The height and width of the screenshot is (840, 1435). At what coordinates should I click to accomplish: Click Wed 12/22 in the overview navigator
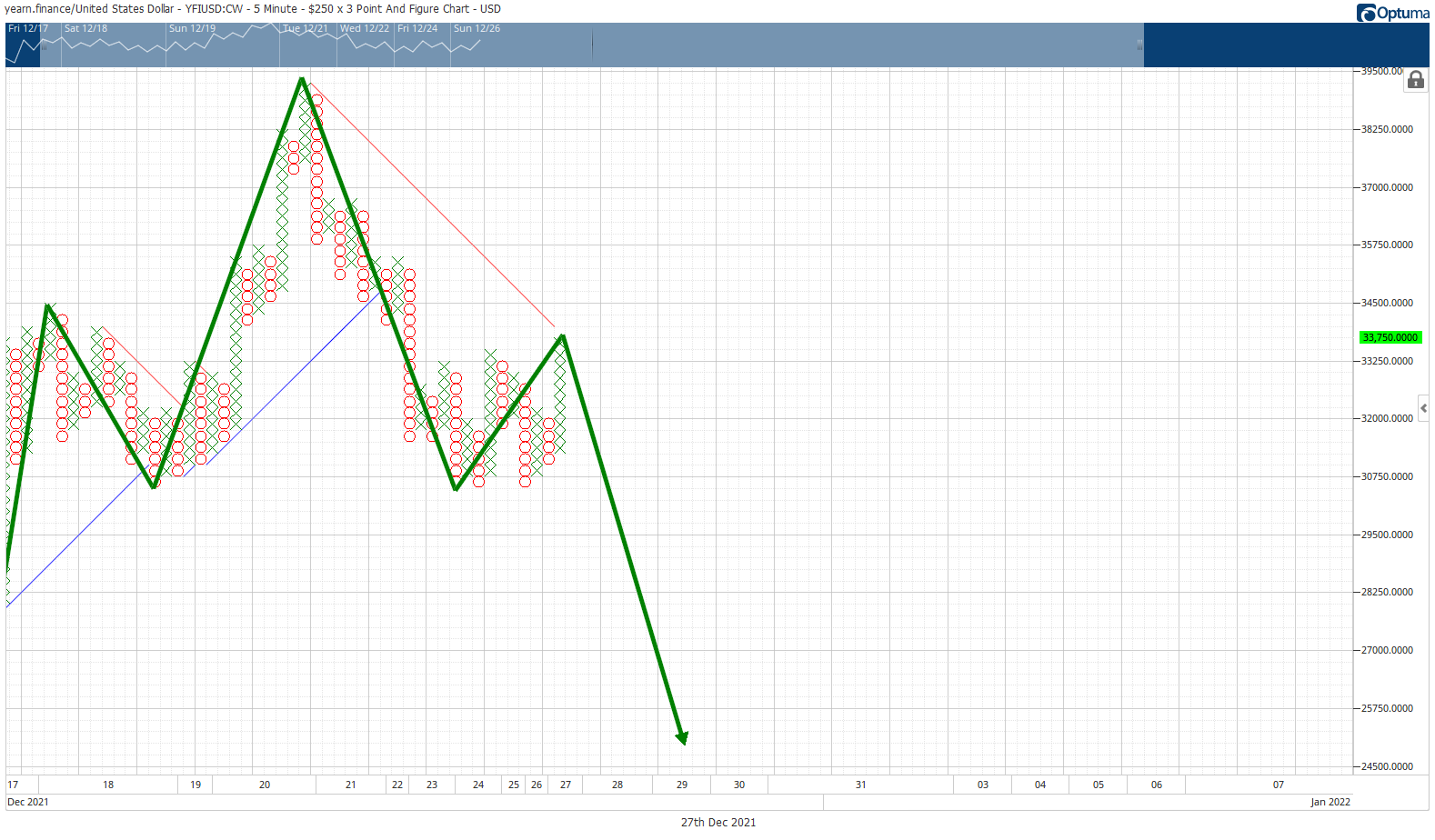click(x=365, y=28)
